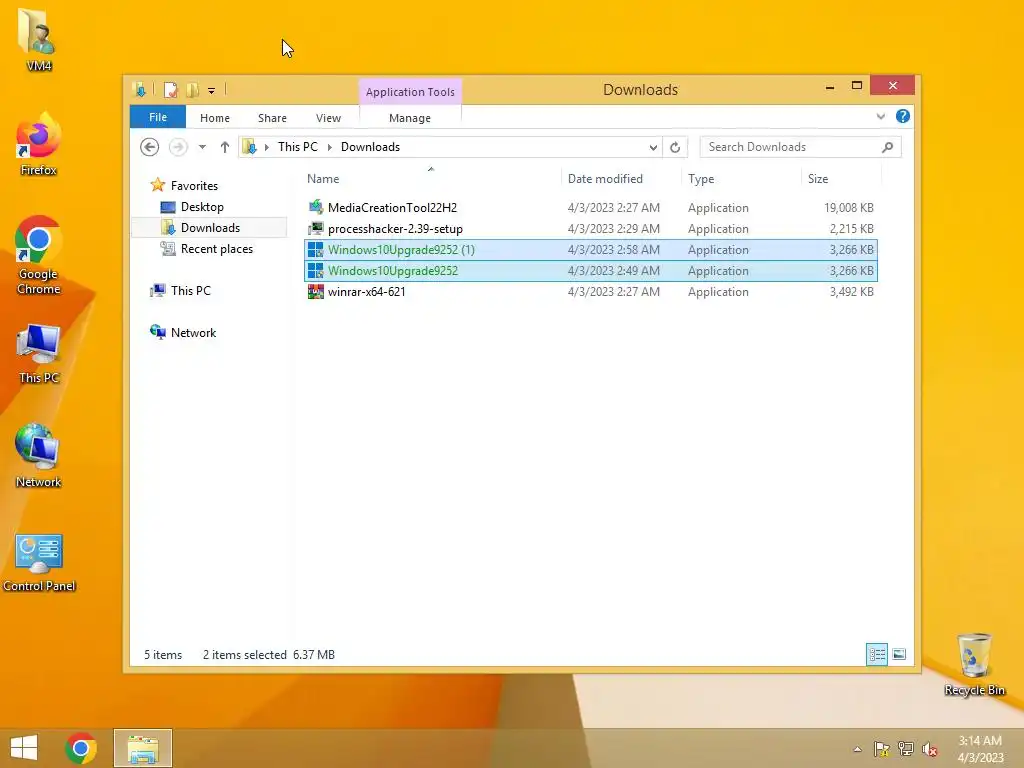The image size is (1024, 768).
Task: Click the Application Tools contextual tab header
Action: [x=410, y=92]
